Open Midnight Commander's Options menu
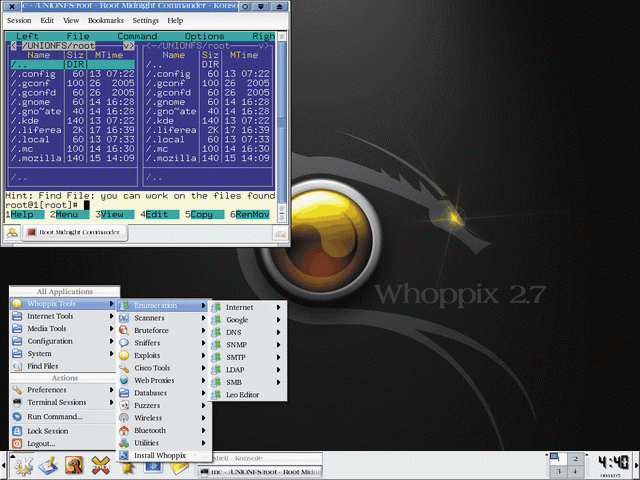640x480 pixels. [204, 36]
